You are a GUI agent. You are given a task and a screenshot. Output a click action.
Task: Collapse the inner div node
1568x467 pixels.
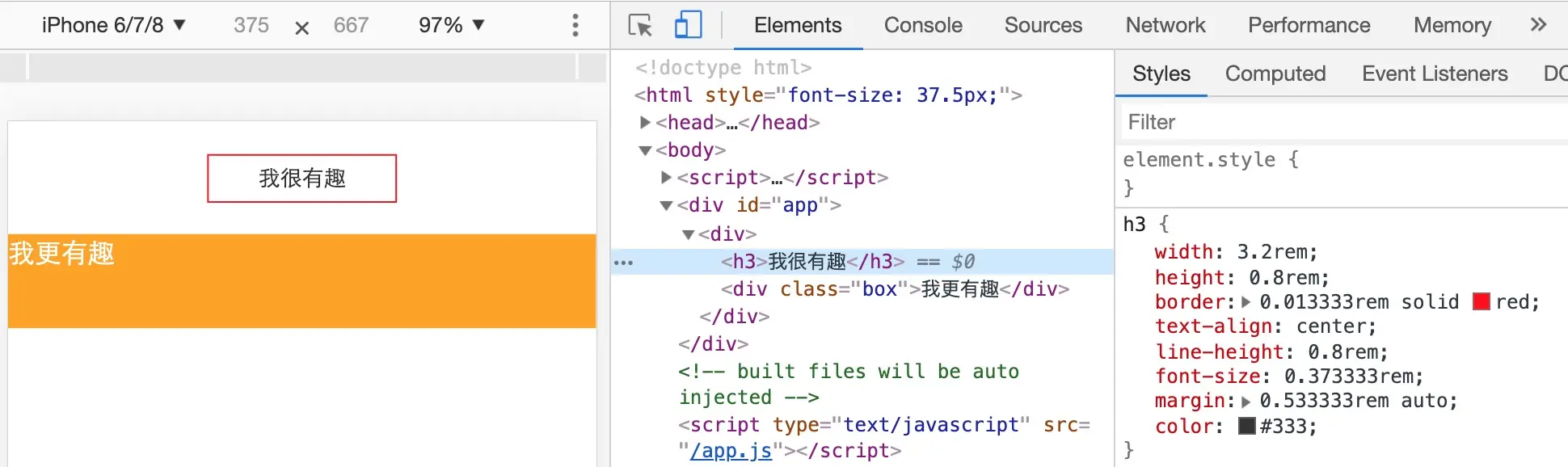tap(688, 234)
